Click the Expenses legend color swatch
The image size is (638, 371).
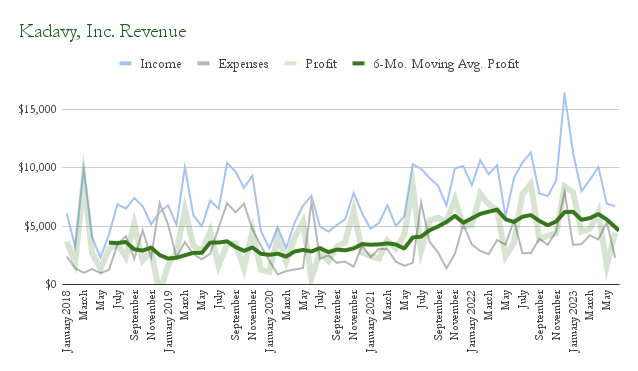[x=203, y=63]
